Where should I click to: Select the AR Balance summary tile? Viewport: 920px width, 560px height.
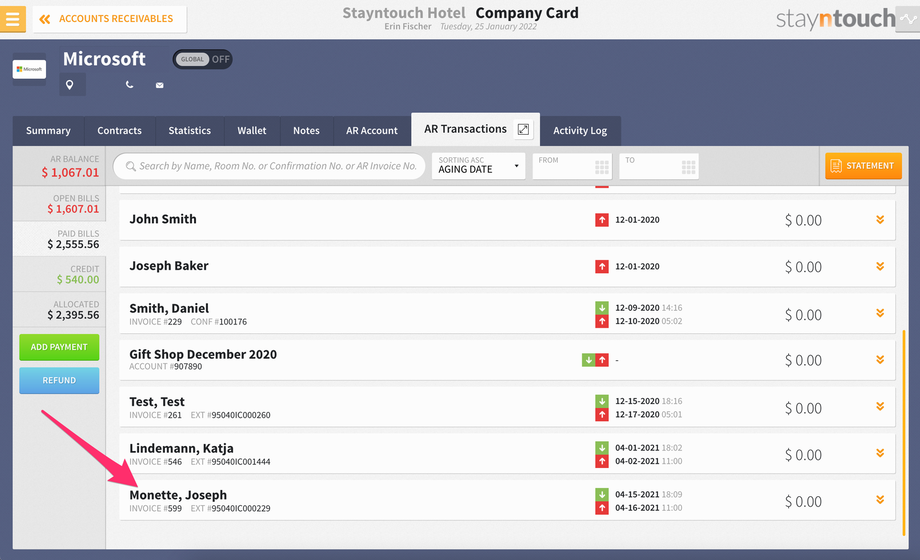pos(59,166)
